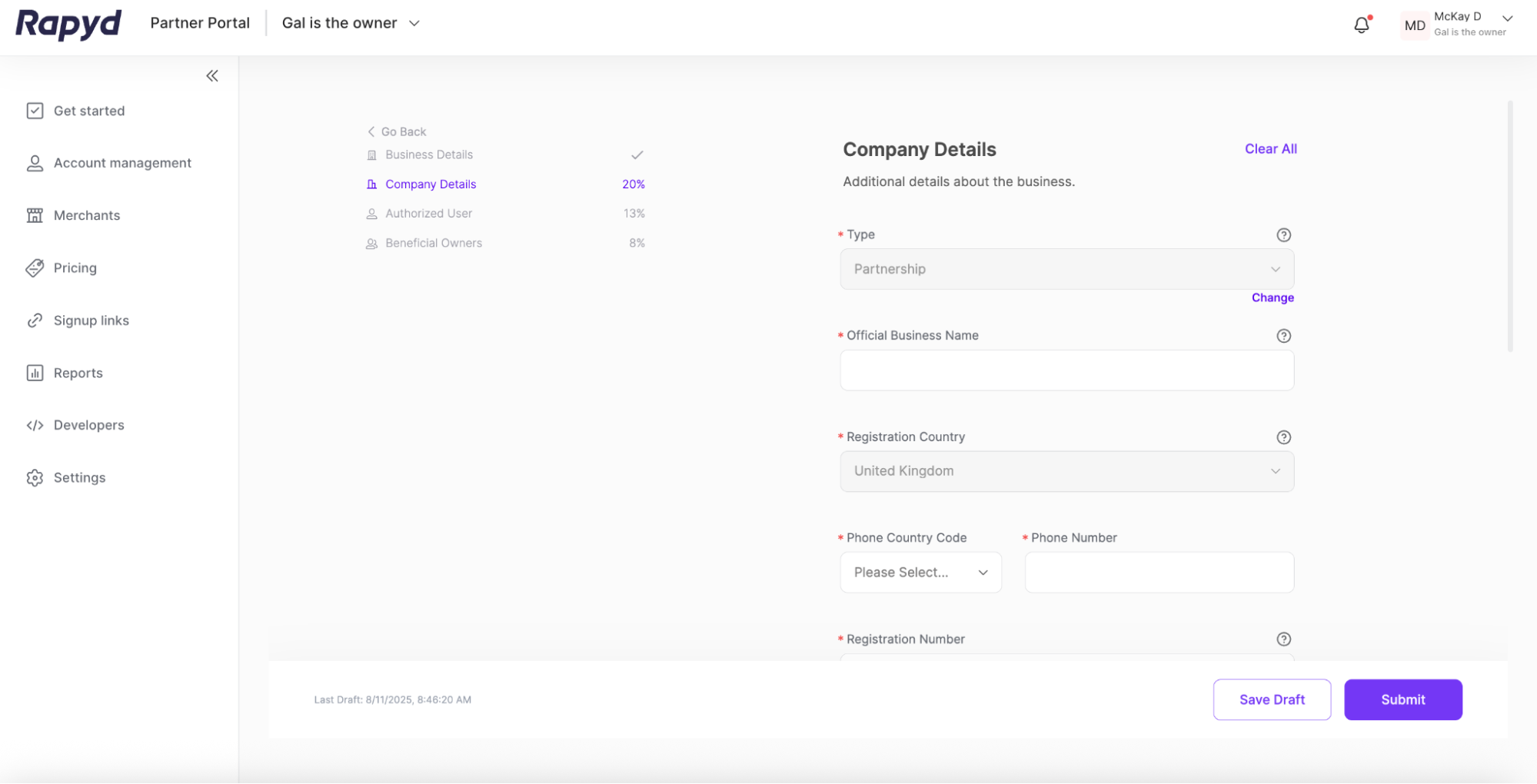The width and height of the screenshot is (1537, 784).
Task: Select the Authorized User step
Action: (428, 214)
